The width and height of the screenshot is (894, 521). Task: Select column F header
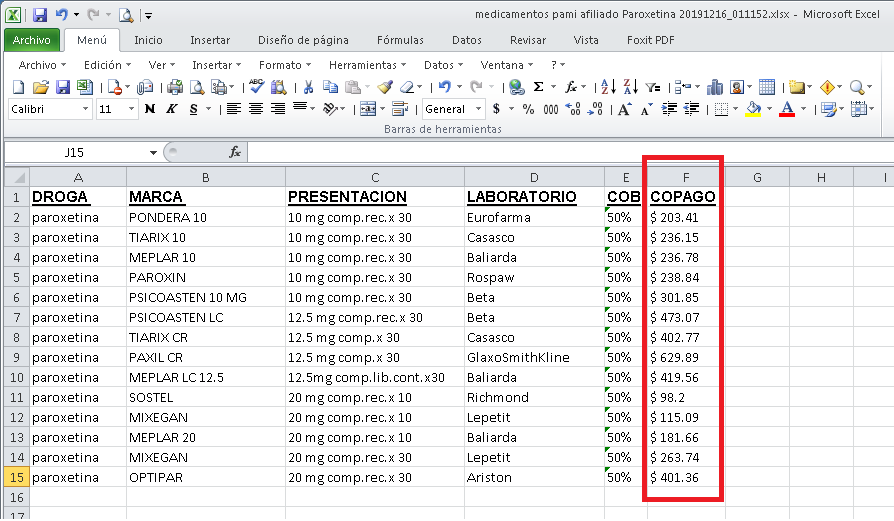(x=686, y=178)
